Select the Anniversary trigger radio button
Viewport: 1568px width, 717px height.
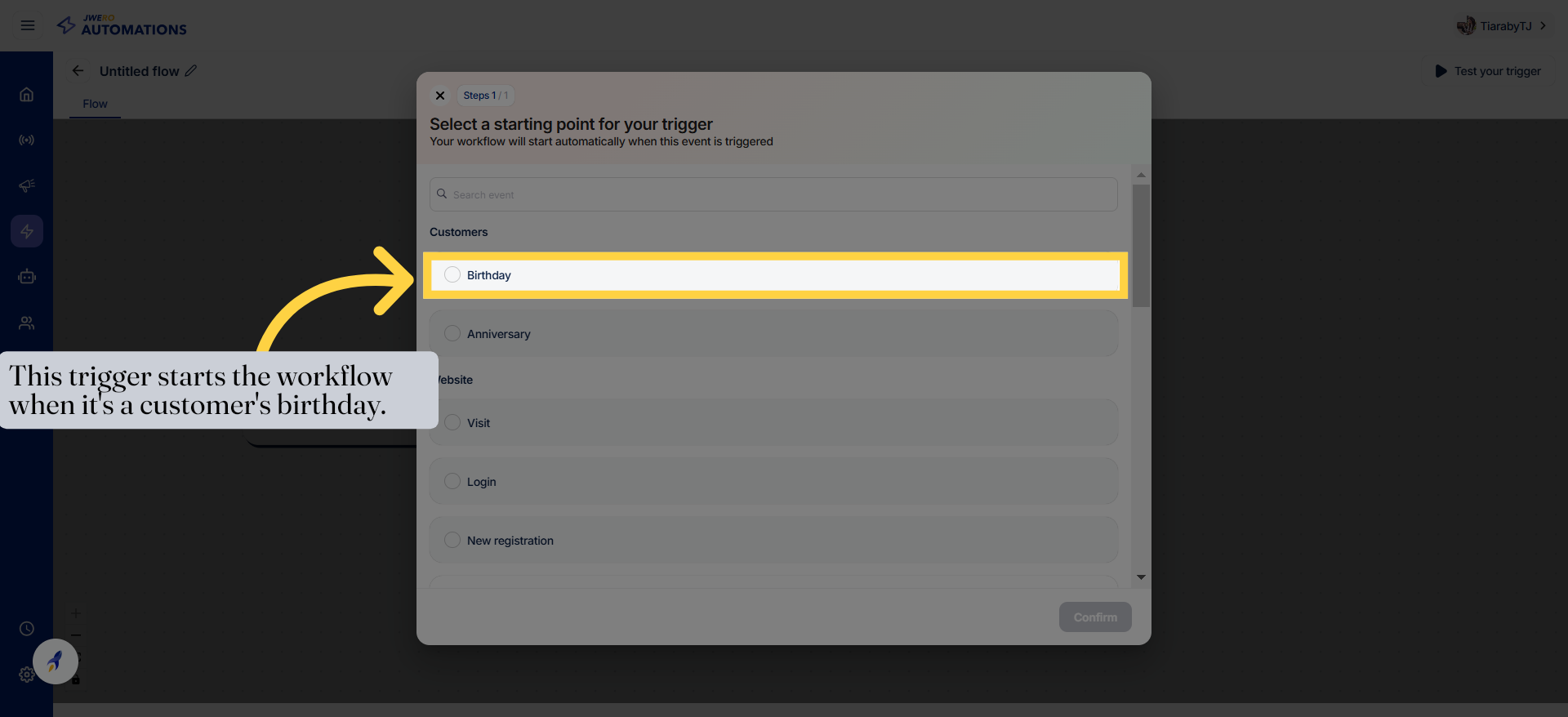452,333
